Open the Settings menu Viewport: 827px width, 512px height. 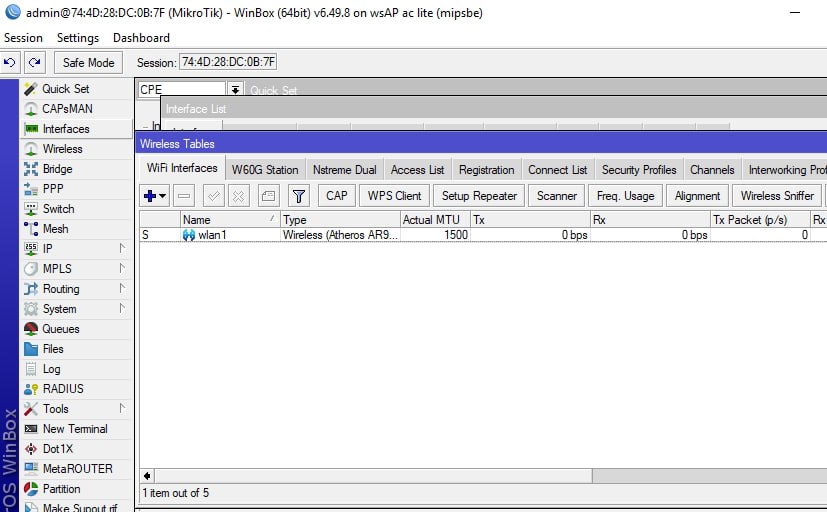click(x=78, y=38)
